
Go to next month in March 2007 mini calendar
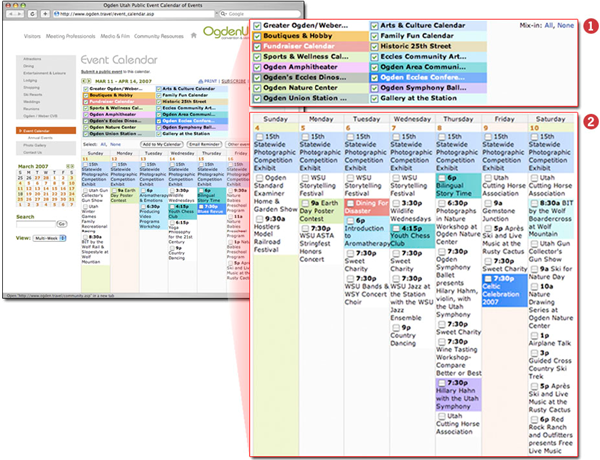pyautogui.click(x=72, y=166)
